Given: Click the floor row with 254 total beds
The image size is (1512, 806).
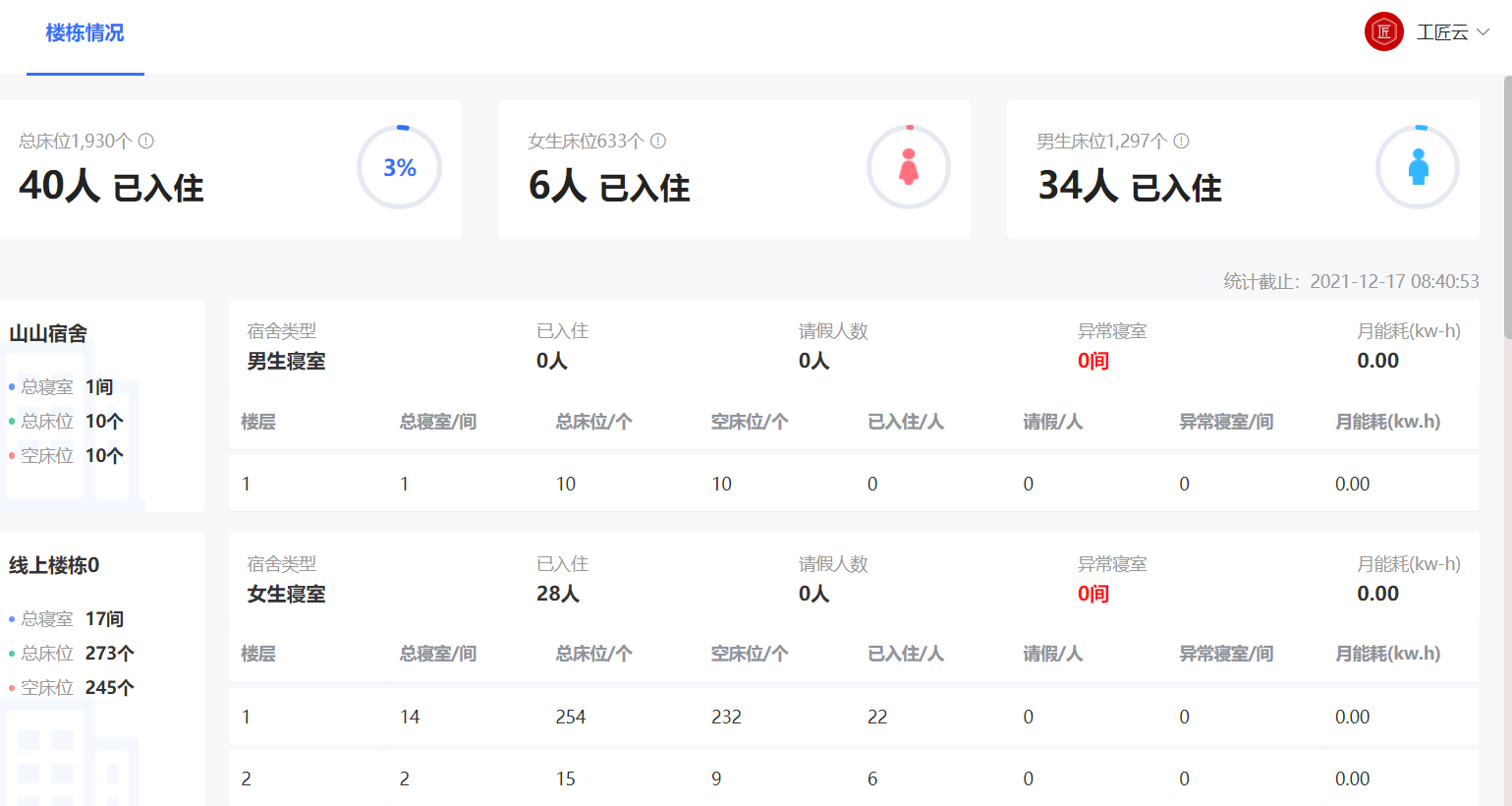Looking at the screenshot, I should coord(853,717).
